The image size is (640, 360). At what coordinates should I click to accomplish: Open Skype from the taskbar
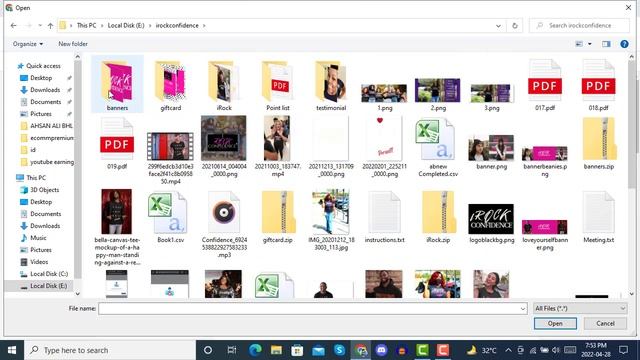[339, 350]
